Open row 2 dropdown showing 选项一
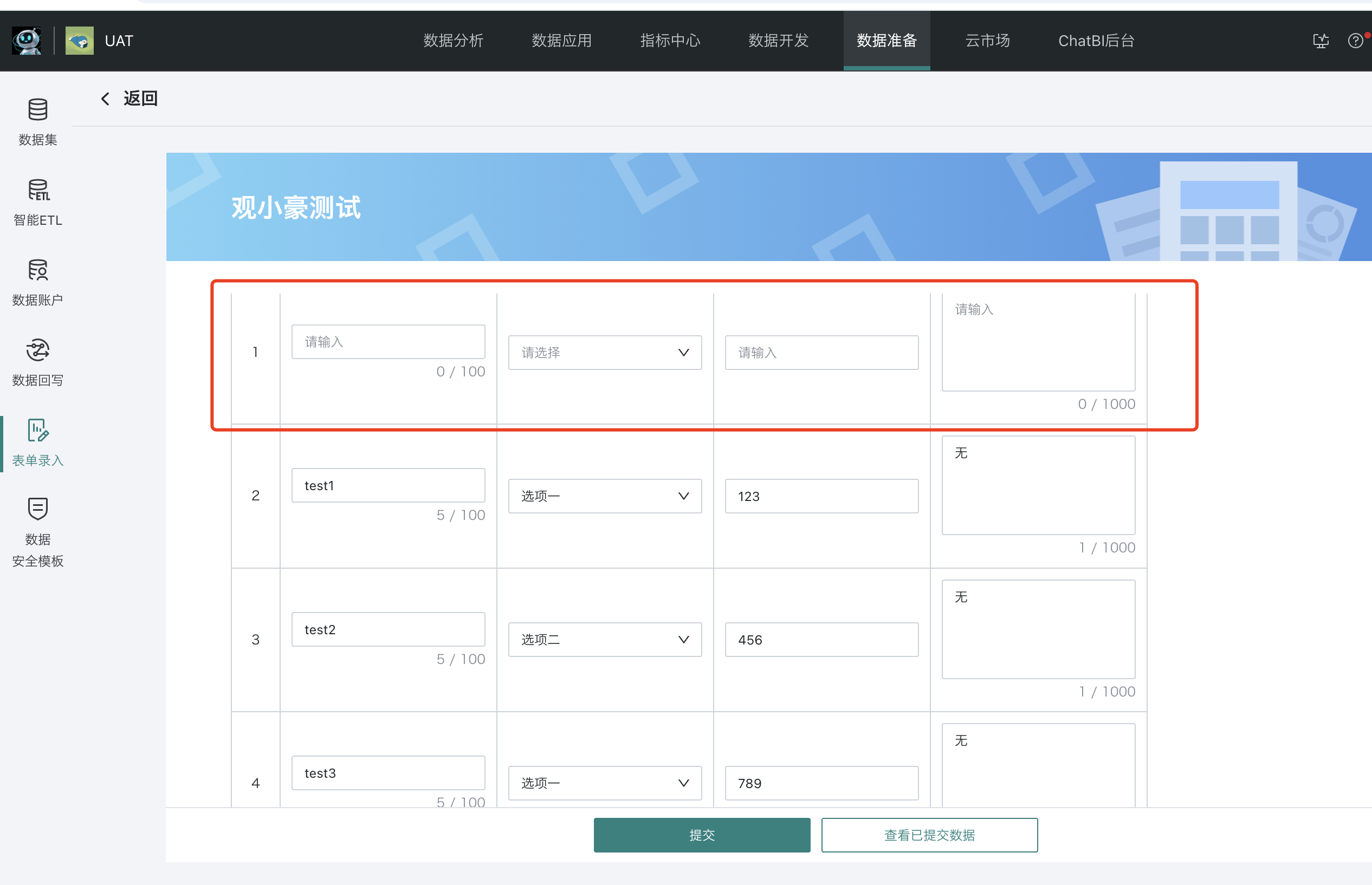This screenshot has width=1372, height=885. [x=604, y=496]
